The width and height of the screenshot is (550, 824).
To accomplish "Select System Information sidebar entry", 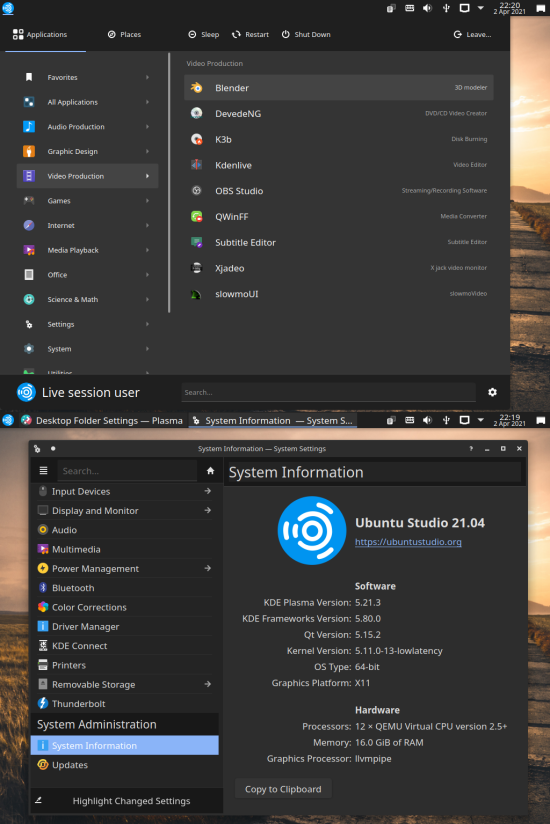I will [125, 746].
